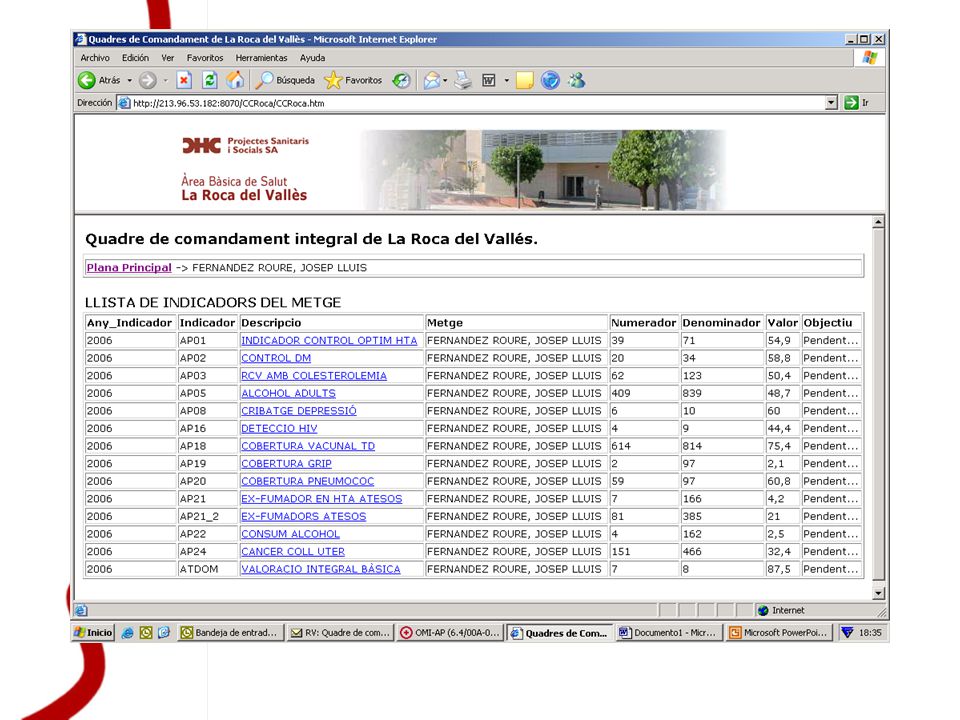
Task: Open the Atrás history dropdown arrow
Action: pos(130,81)
